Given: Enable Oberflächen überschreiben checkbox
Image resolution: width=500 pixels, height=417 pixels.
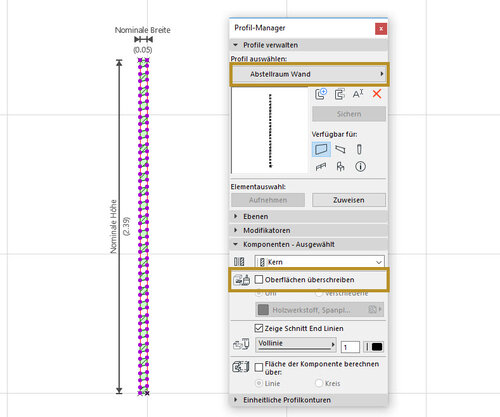Looking at the screenshot, I should 259,279.
